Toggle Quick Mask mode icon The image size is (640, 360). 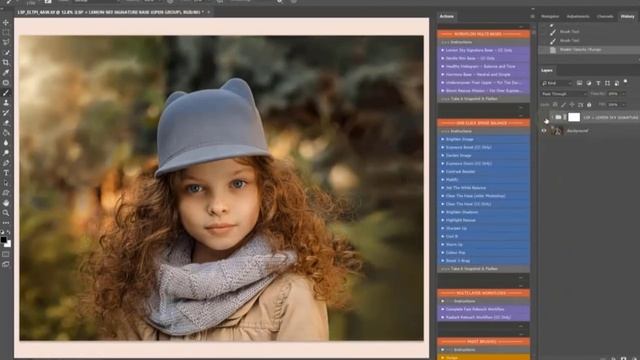pyautogui.click(x=6, y=254)
